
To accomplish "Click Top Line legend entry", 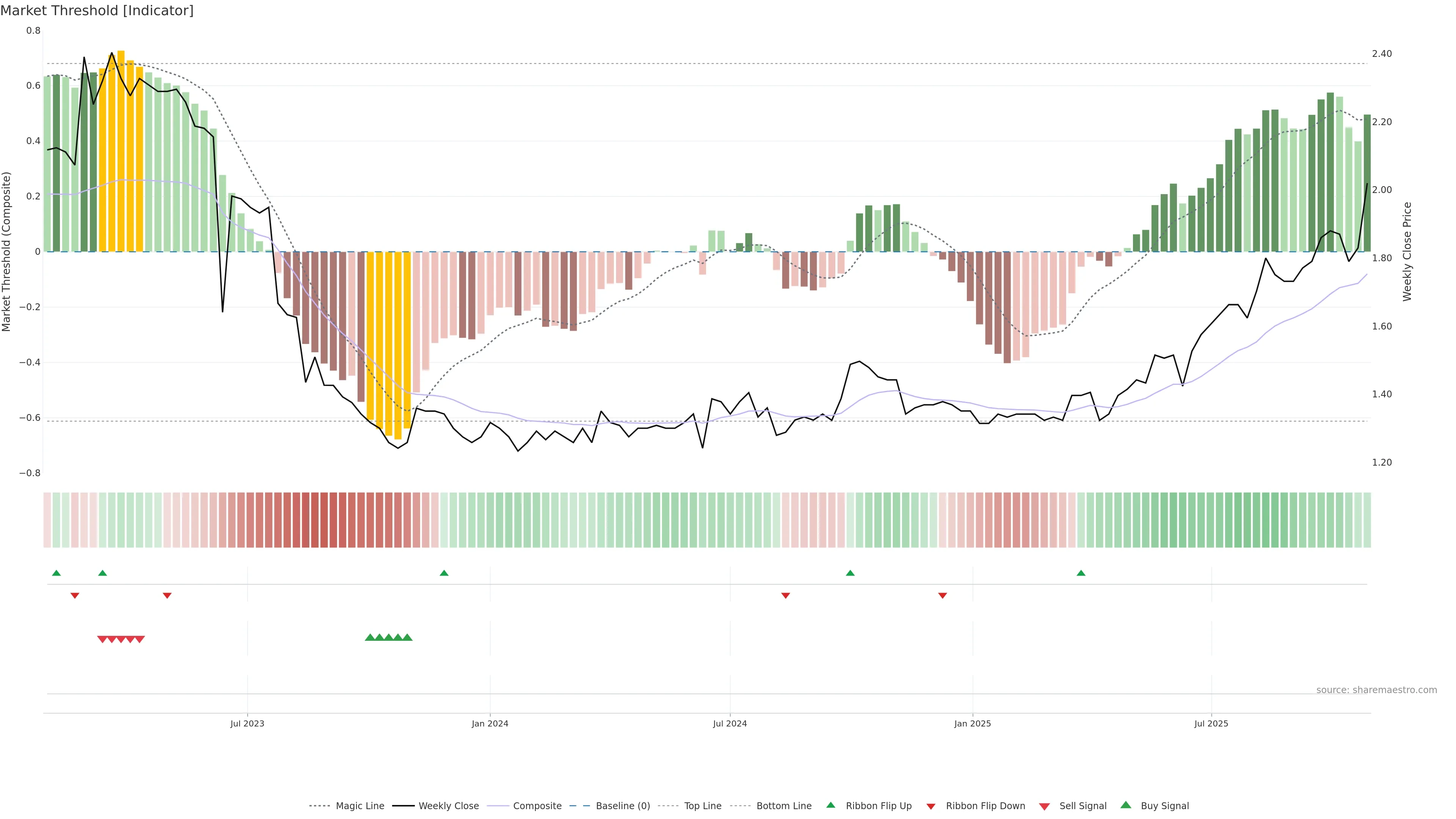I will [703, 806].
